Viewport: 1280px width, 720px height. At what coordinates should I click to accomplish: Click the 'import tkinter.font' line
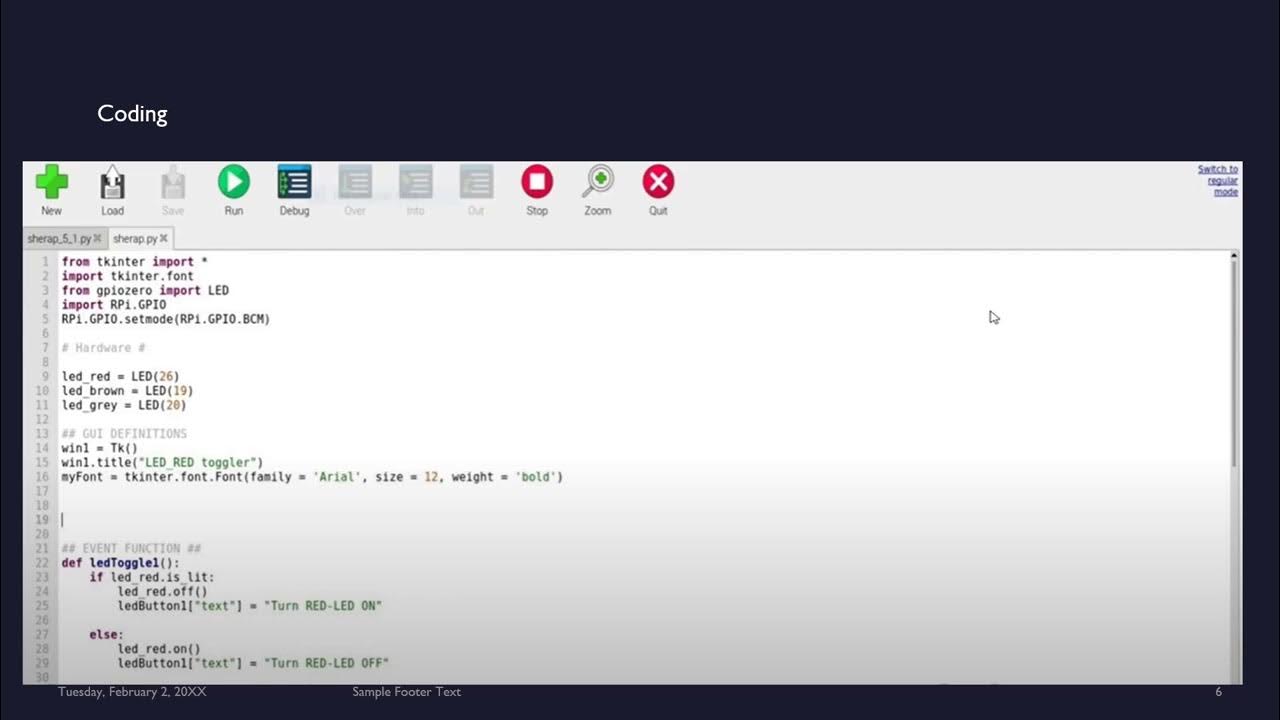pyautogui.click(x=127, y=276)
